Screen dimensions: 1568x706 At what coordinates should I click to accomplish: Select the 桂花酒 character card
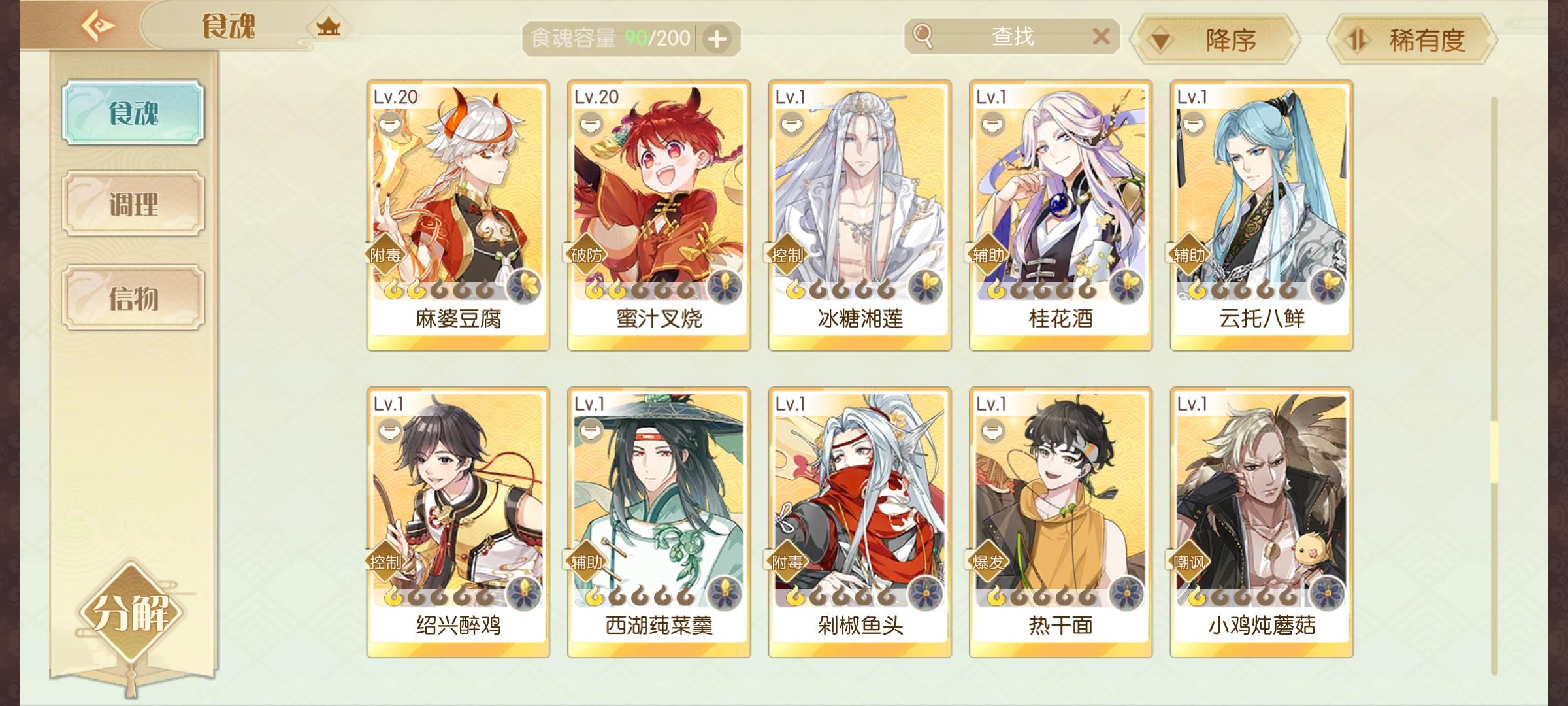[x=1060, y=216]
